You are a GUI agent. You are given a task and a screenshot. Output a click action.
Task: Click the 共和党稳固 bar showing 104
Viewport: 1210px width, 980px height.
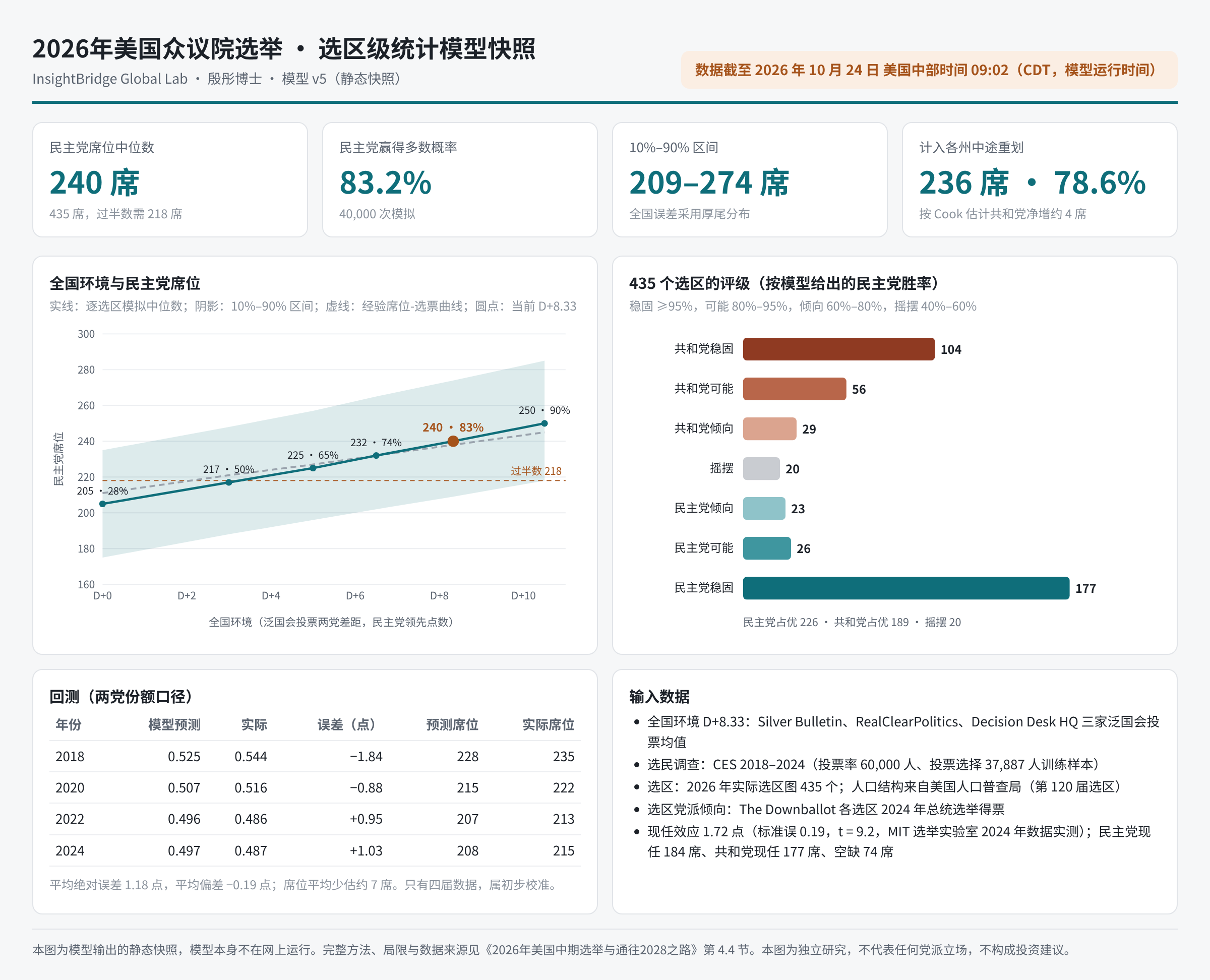[x=838, y=349]
